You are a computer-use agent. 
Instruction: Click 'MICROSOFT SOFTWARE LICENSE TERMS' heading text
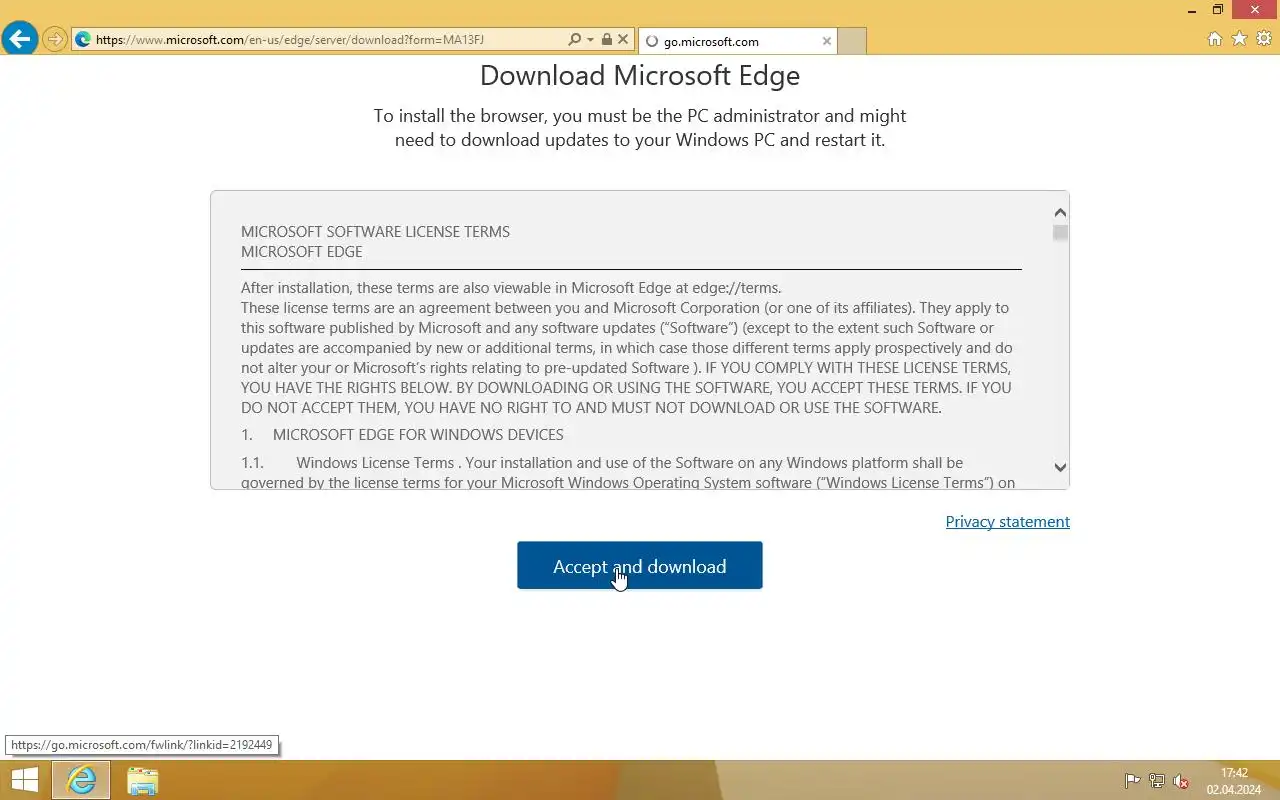375,231
